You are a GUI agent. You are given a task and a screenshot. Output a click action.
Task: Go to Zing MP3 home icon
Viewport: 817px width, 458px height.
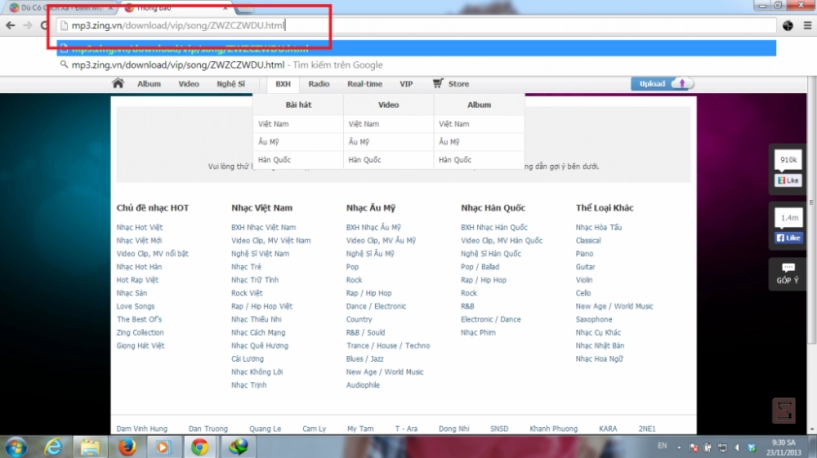tap(118, 83)
